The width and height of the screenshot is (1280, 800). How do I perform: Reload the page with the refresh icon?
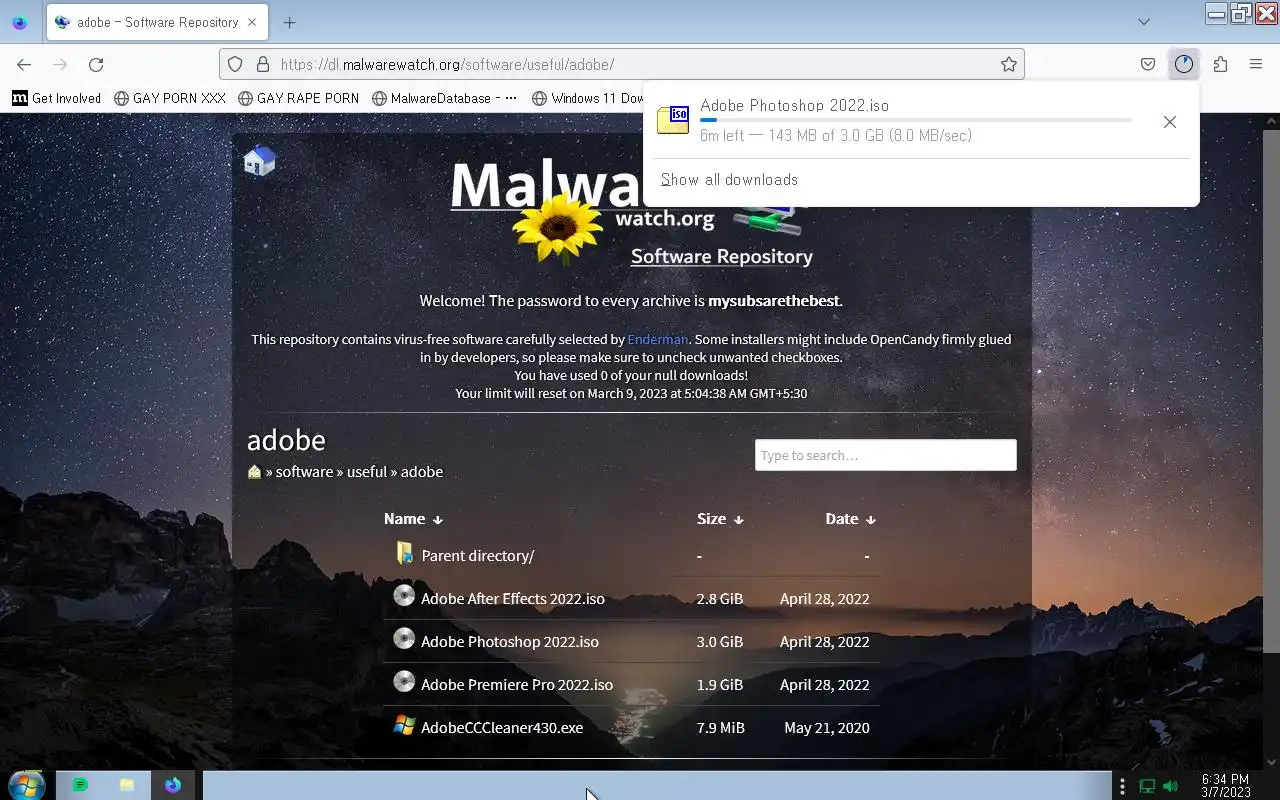(x=96, y=64)
